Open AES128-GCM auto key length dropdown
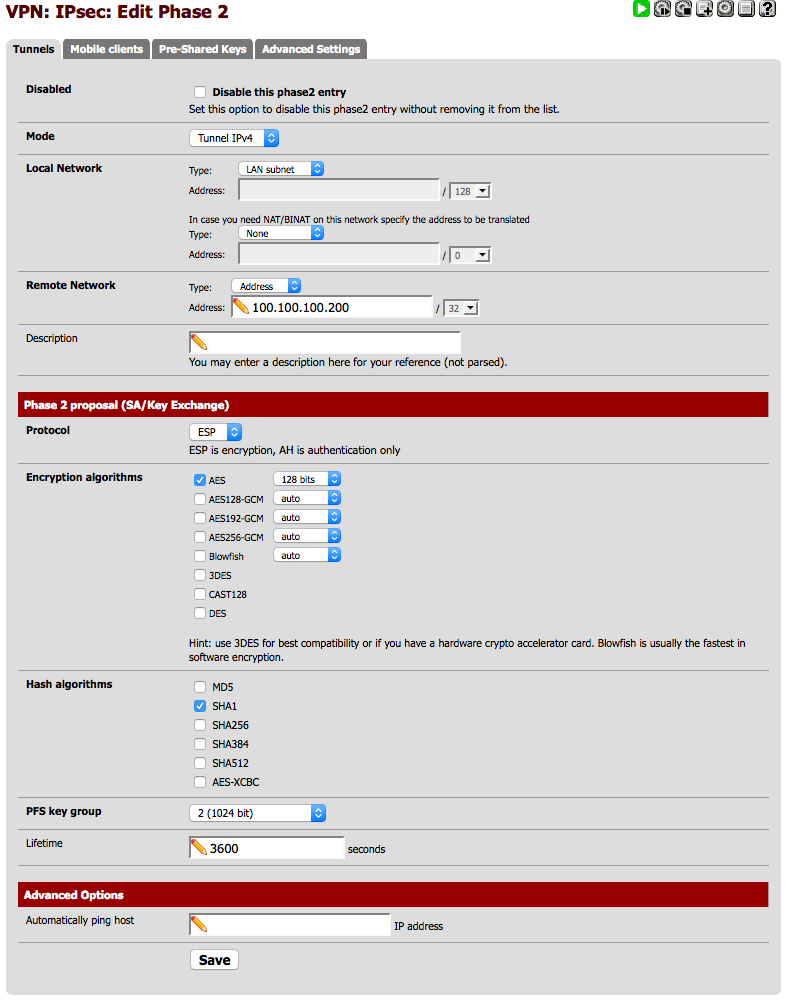The width and height of the screenshot is (789, 1005). coord(307,498)
